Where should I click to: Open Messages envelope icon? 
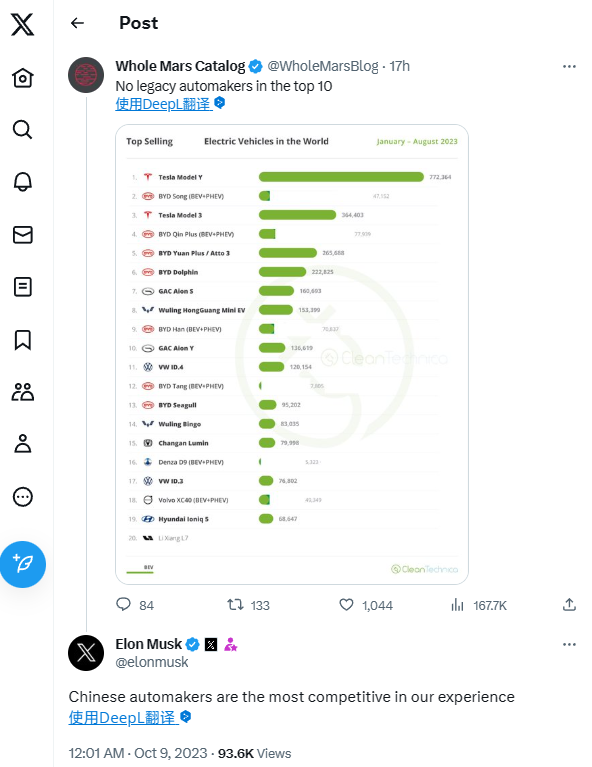[x=23, y=235]
